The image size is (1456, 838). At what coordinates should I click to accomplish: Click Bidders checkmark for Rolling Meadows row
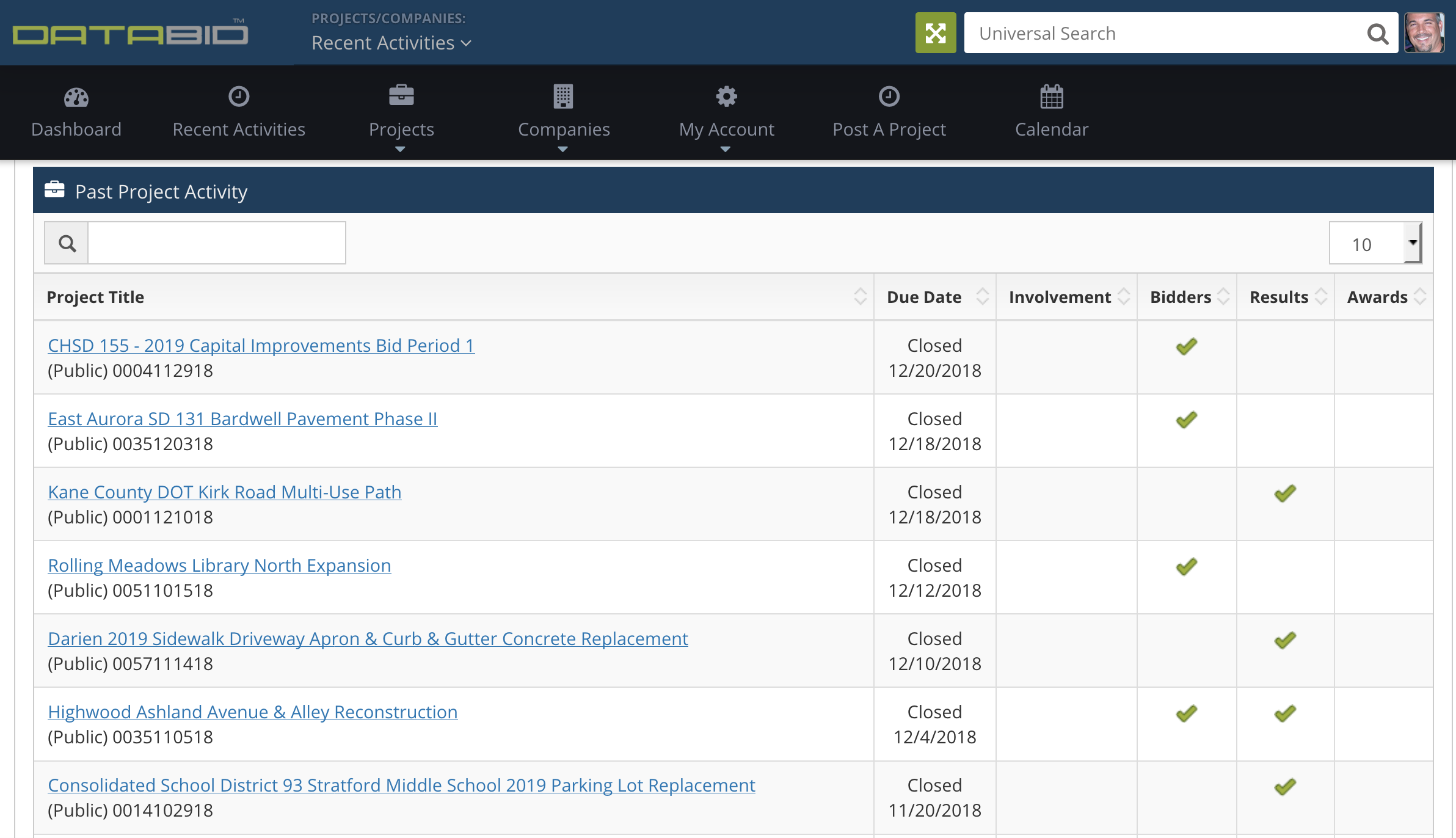point(1187,566)
